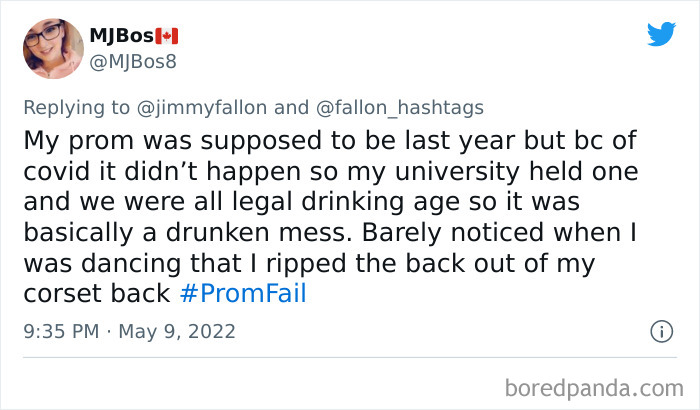Open the @MJBos8 handle
The width and height of the screenshot is (700, 410).
point(135,62)
